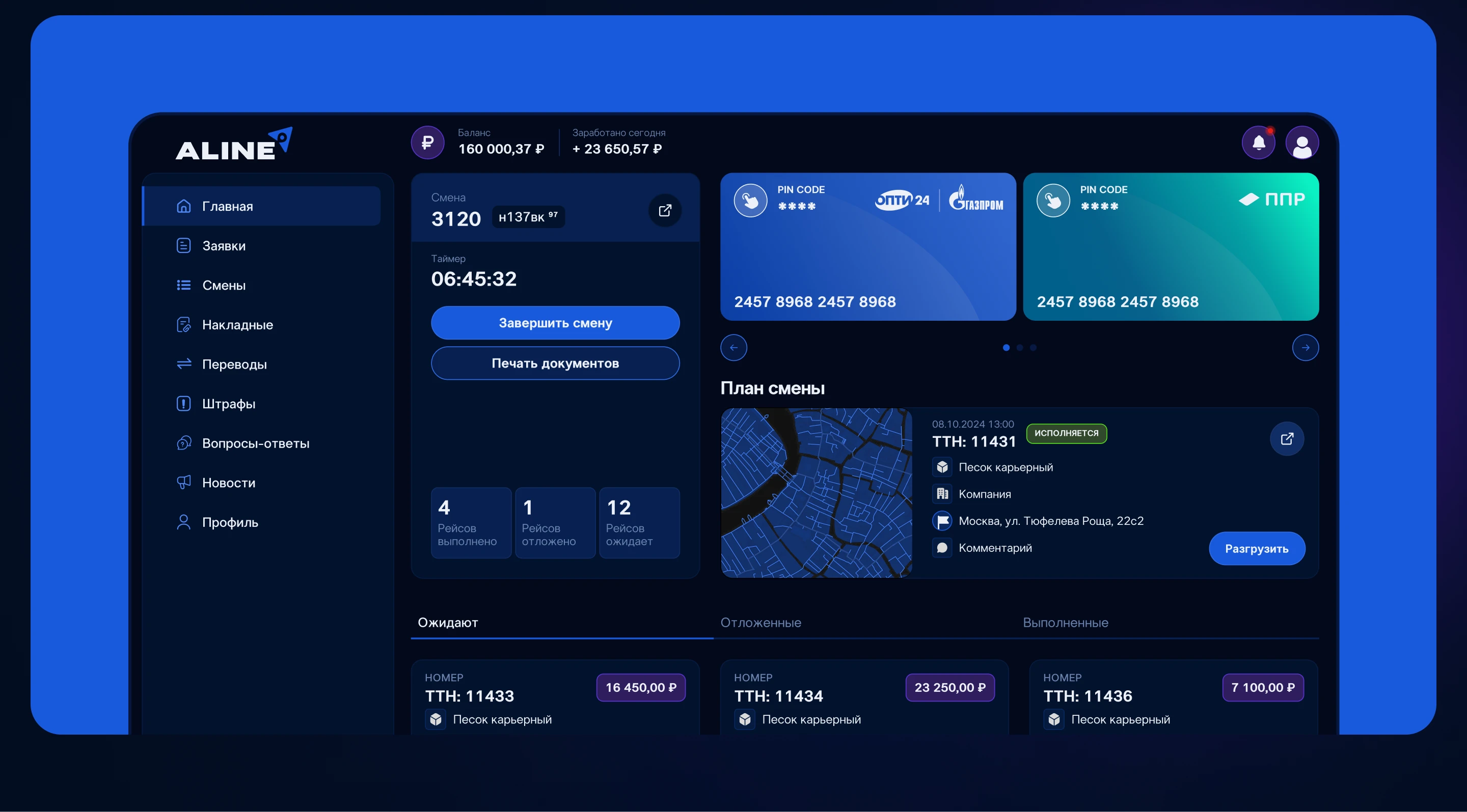Show previous fuel card with left arrow
Viewport: 1467px width, 812px height.
733,348
